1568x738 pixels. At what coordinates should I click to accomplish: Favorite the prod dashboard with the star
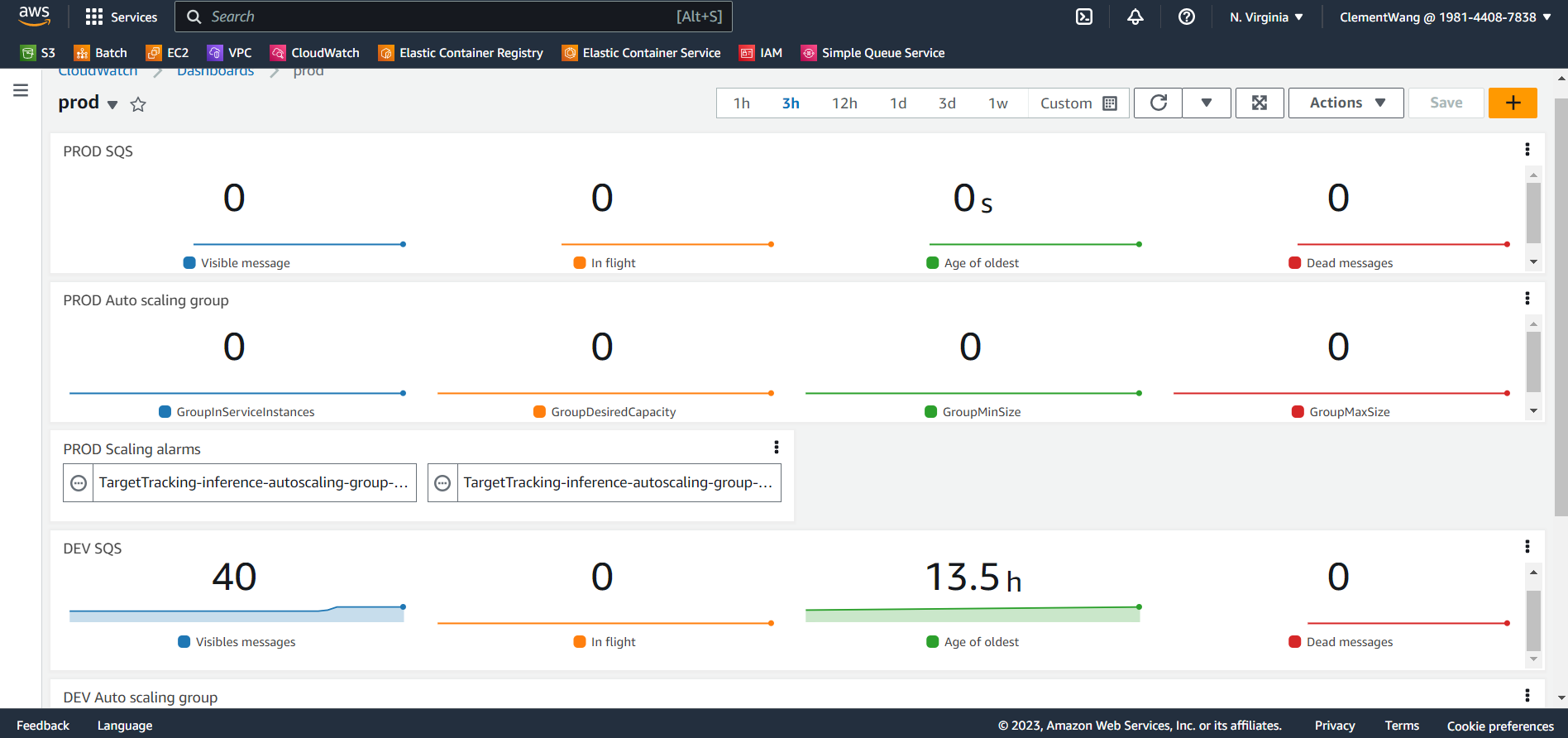138,104
